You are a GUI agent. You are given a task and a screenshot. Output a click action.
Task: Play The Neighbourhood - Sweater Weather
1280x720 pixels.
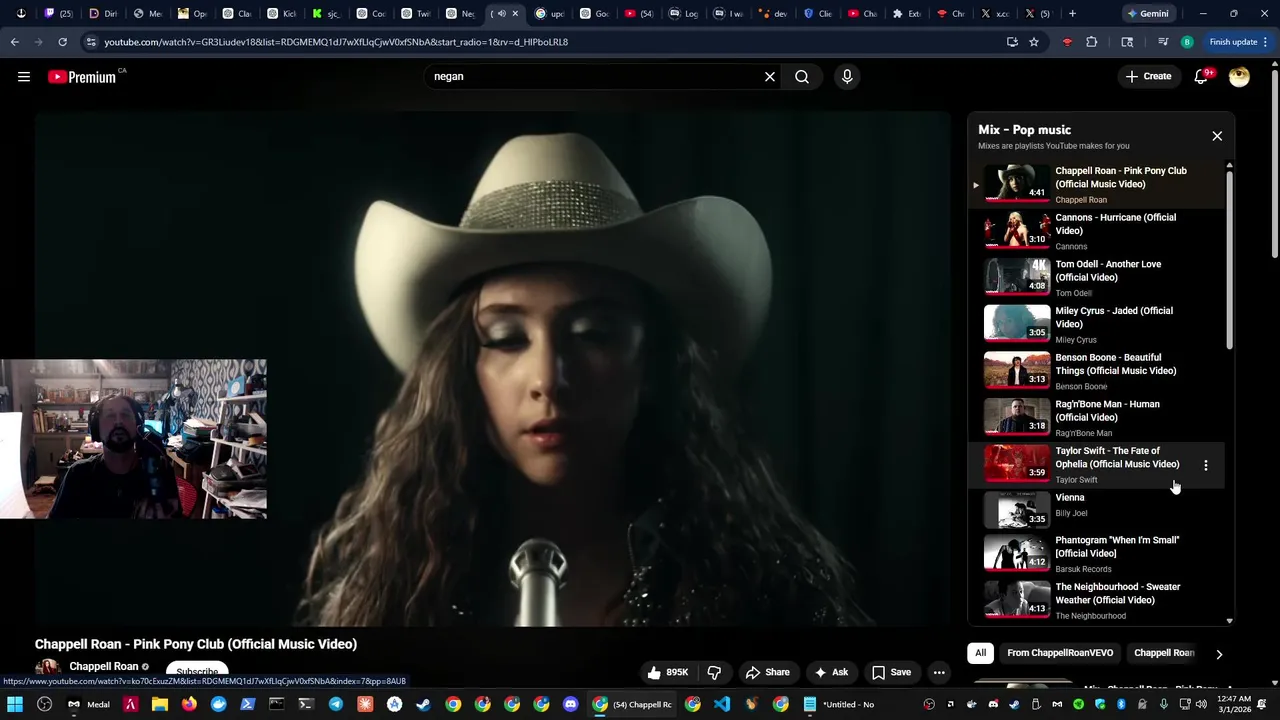pyautogui.click(x=1095, y=601)
